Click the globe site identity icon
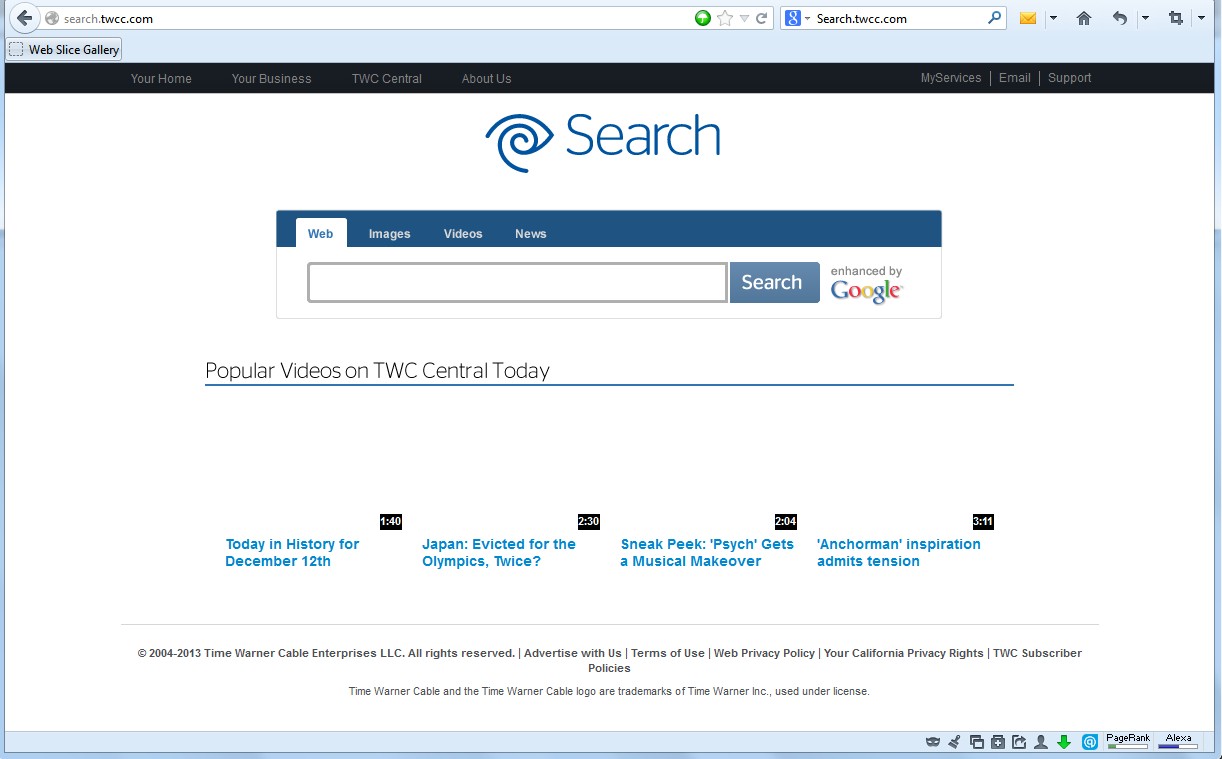The height and width of the screenshot is (759, 1222). [x=53, y=18]
